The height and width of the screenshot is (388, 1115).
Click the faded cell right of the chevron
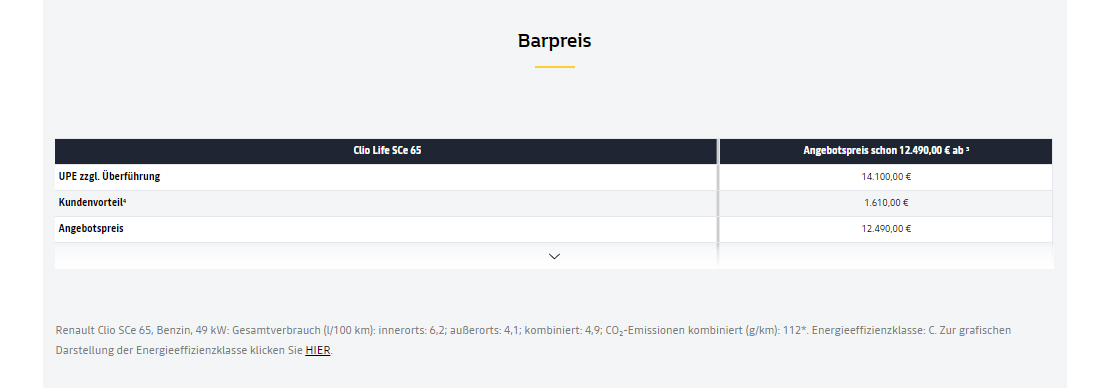(x=886, y=256)
